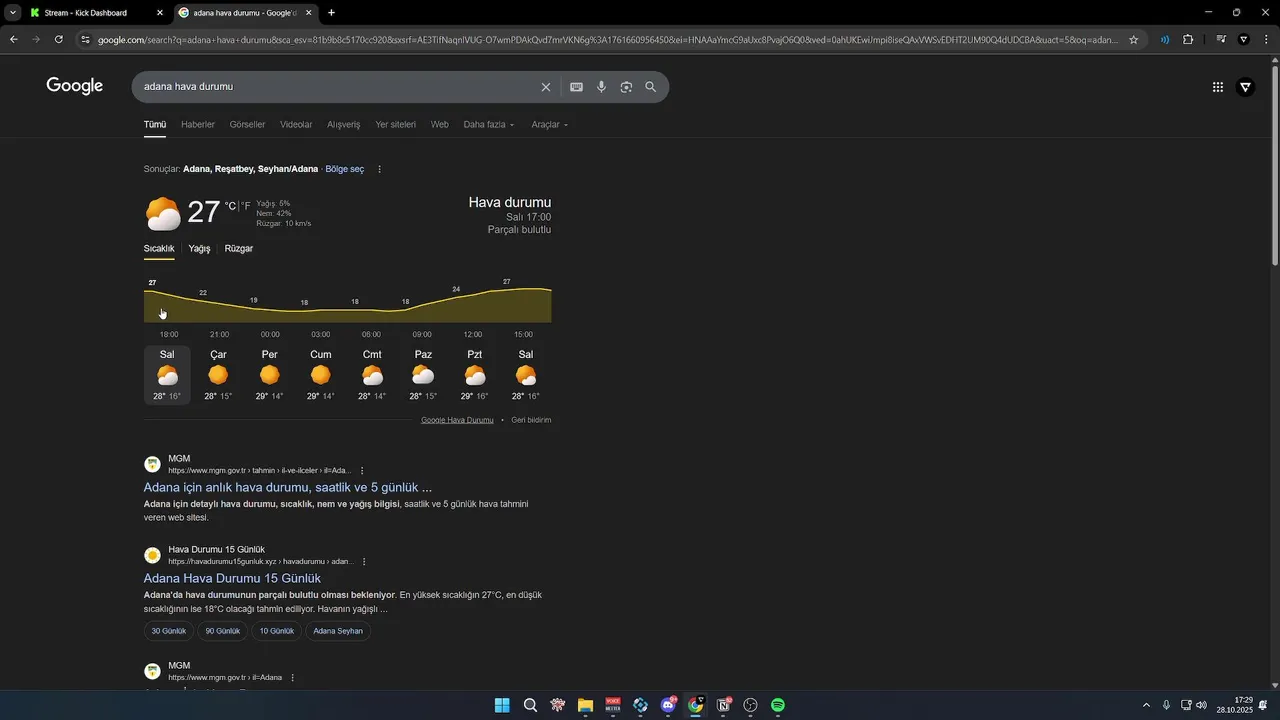Switch to the Görseller tab

pos(247,125)
